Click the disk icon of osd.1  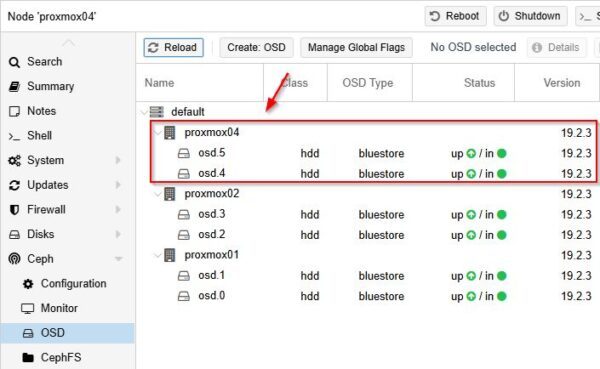point(184,276)
